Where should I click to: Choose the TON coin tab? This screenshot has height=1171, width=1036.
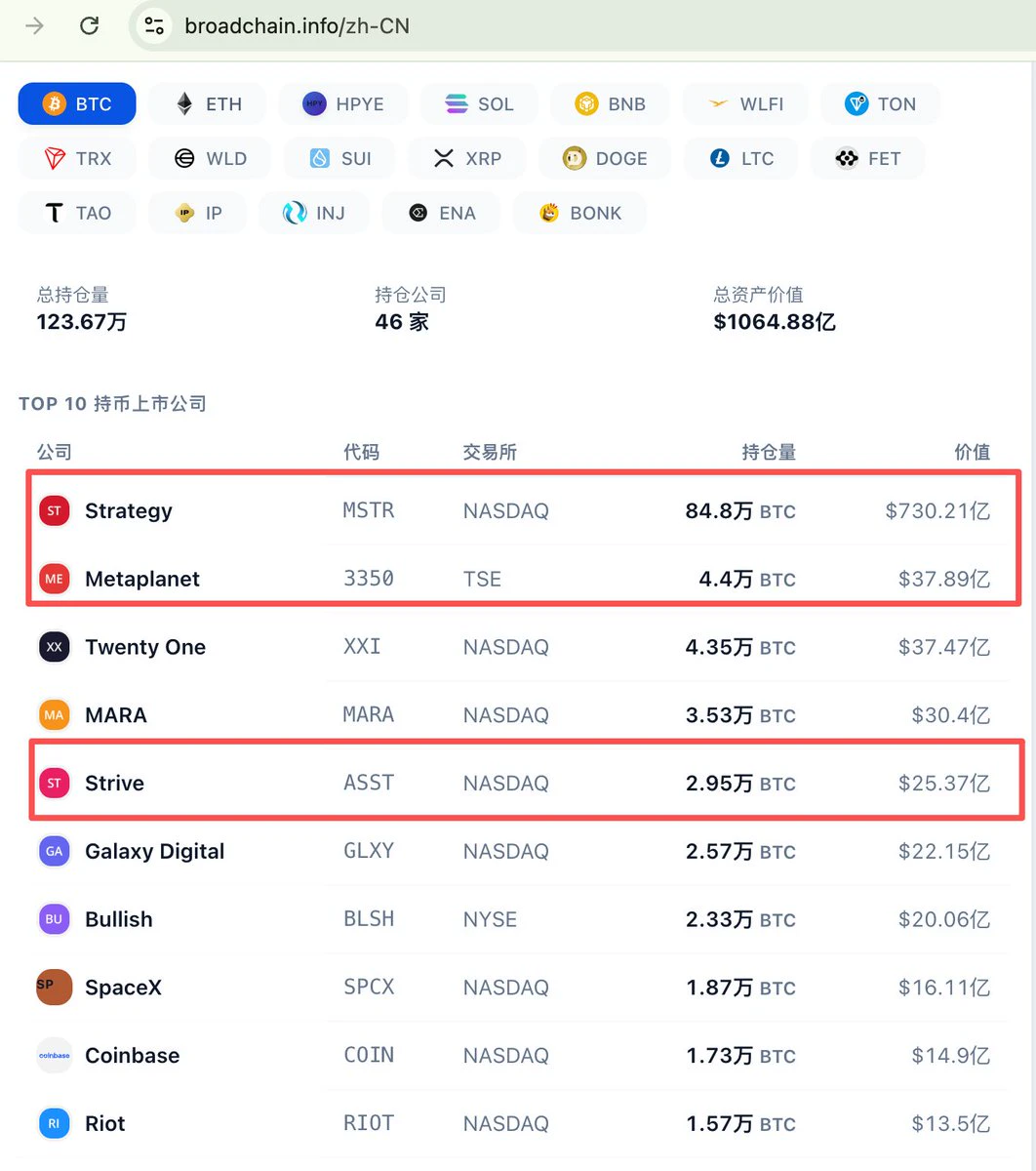point(881,103)
